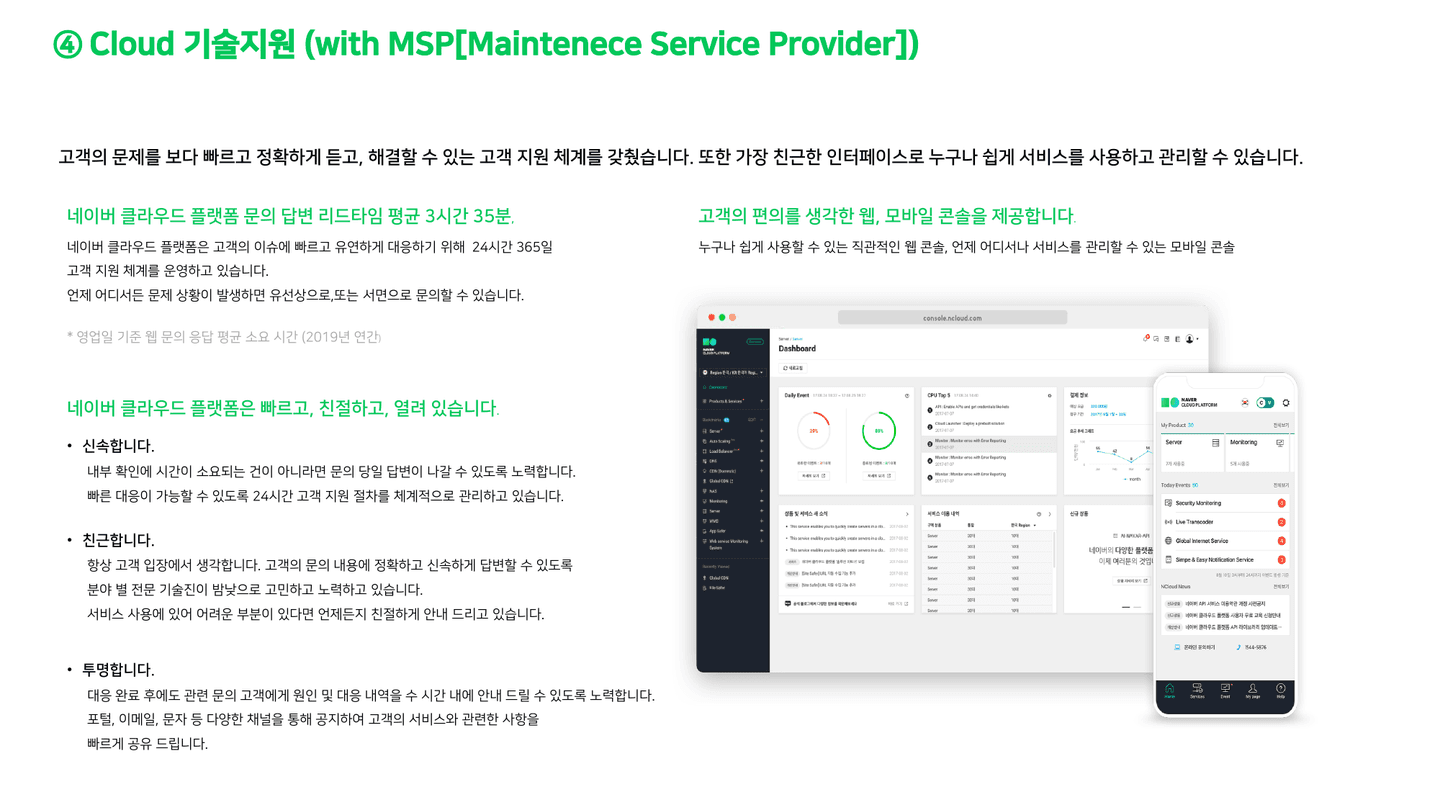Click vertical scrollbar in usage history table
Image resolution: width=1440 pixels, height=810 pixels.
coord(1054,550)
